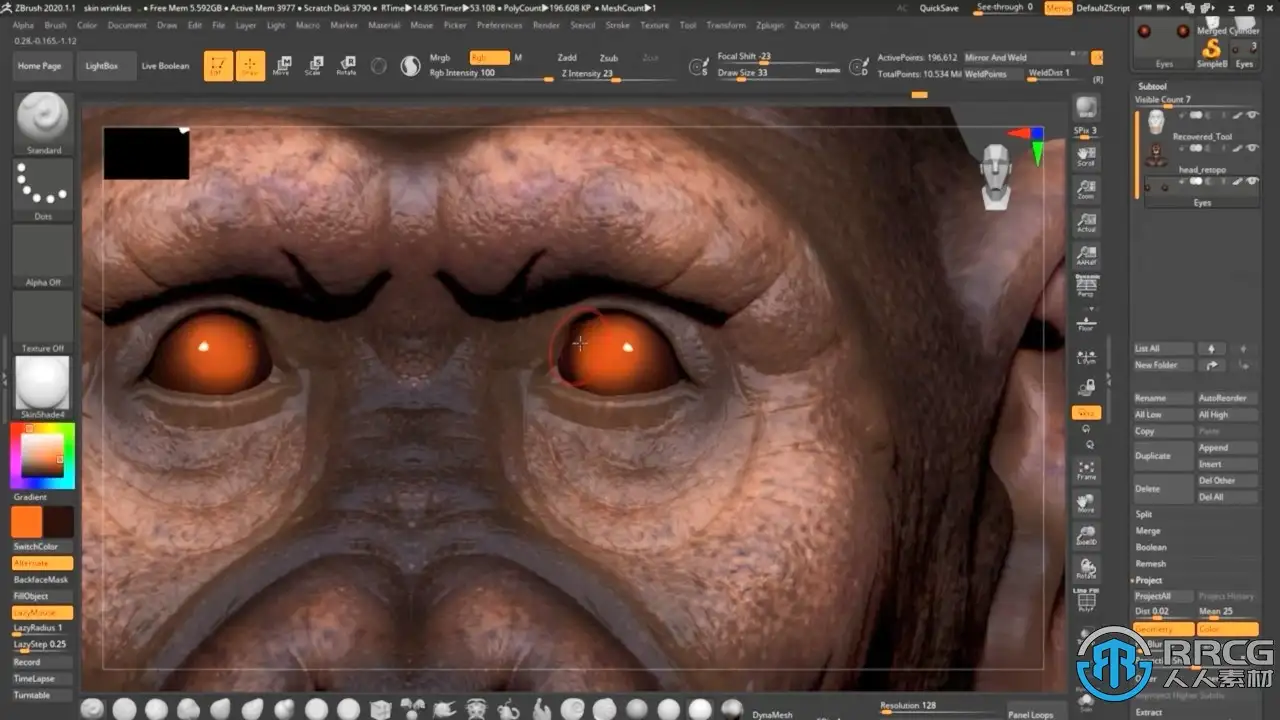Screen dimensions: 1280x720
Task: Click the LightBox button
Action: coord(101,66)
